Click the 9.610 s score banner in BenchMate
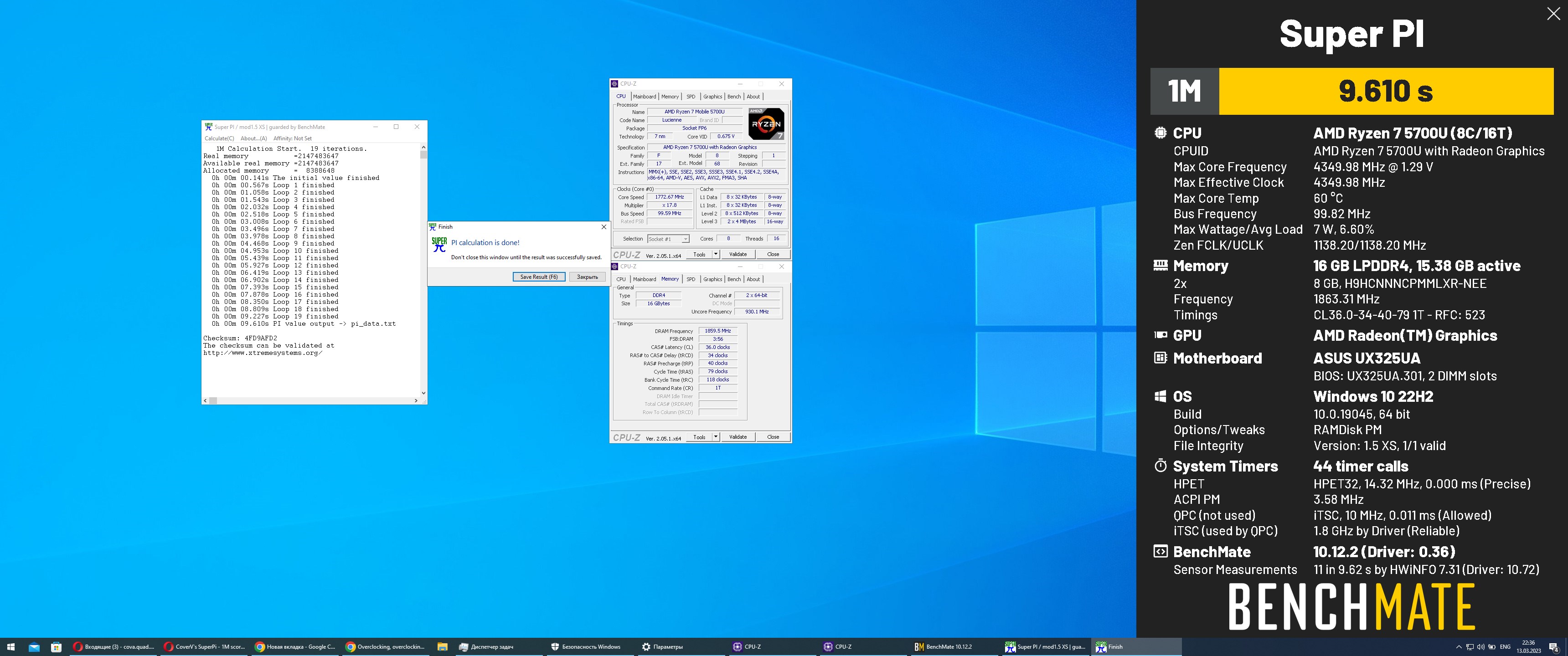Viewport: 1568px width, 656px height. point(1385,91)
